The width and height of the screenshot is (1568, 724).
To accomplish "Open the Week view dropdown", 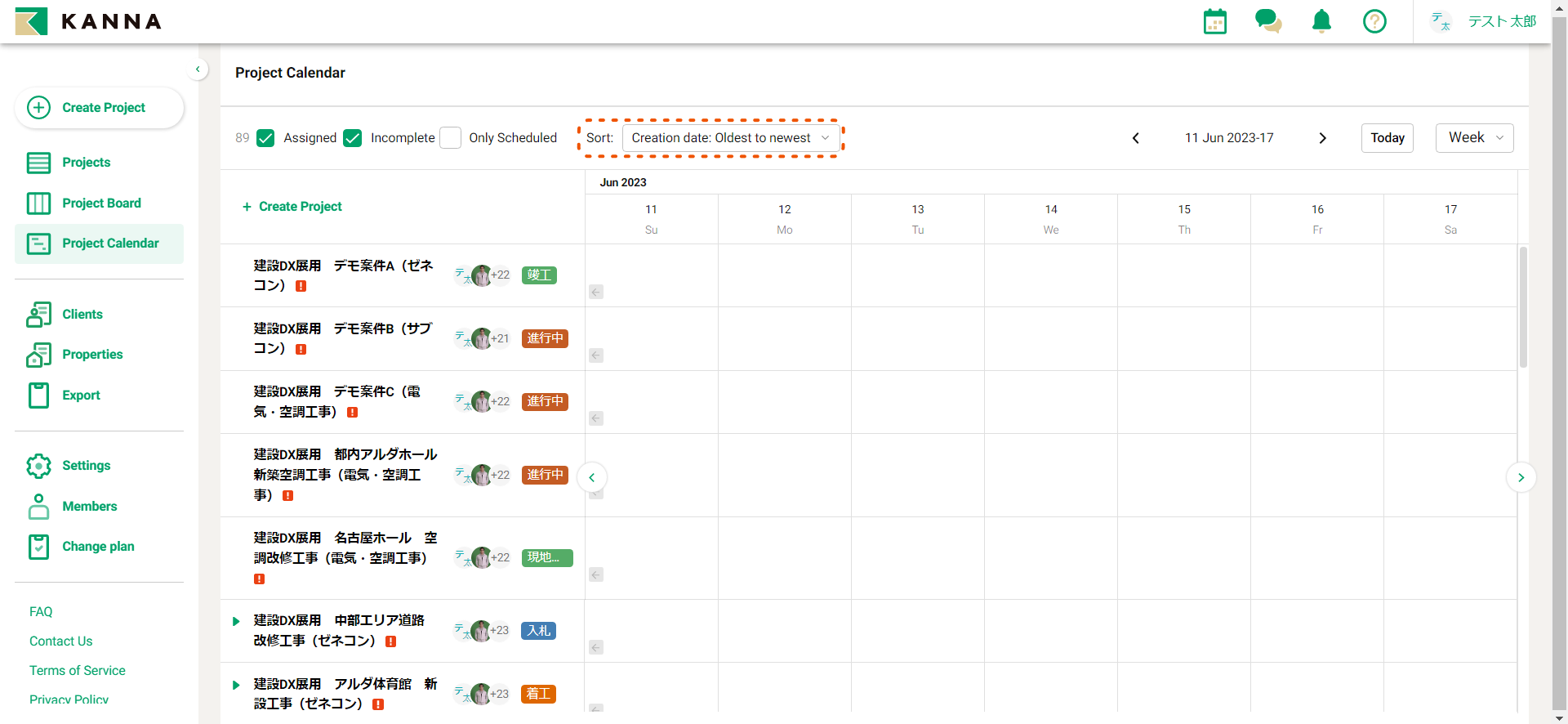I will (x=1474, y=138).
